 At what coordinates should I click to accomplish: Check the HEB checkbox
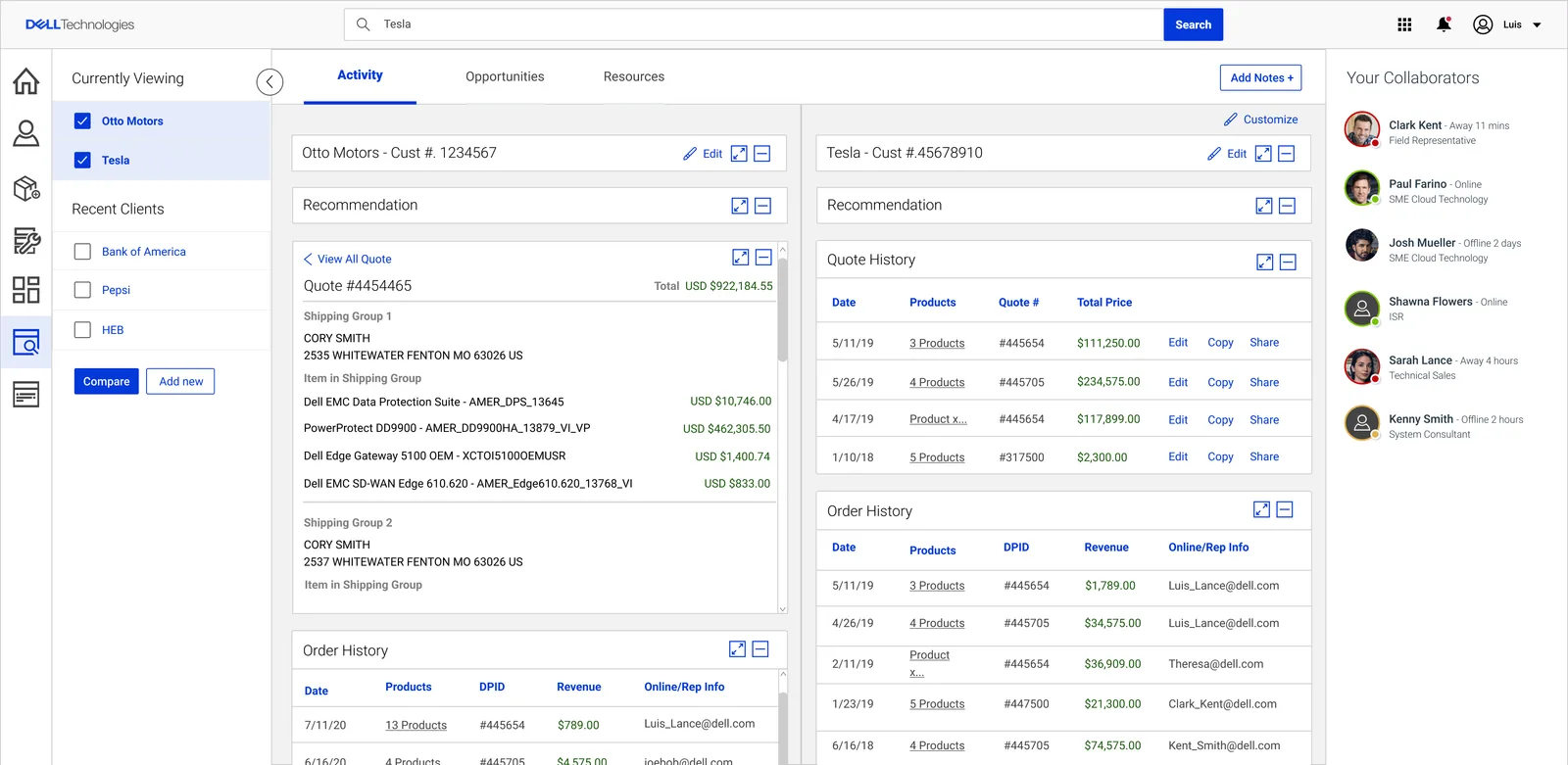[x=82, y=330]
